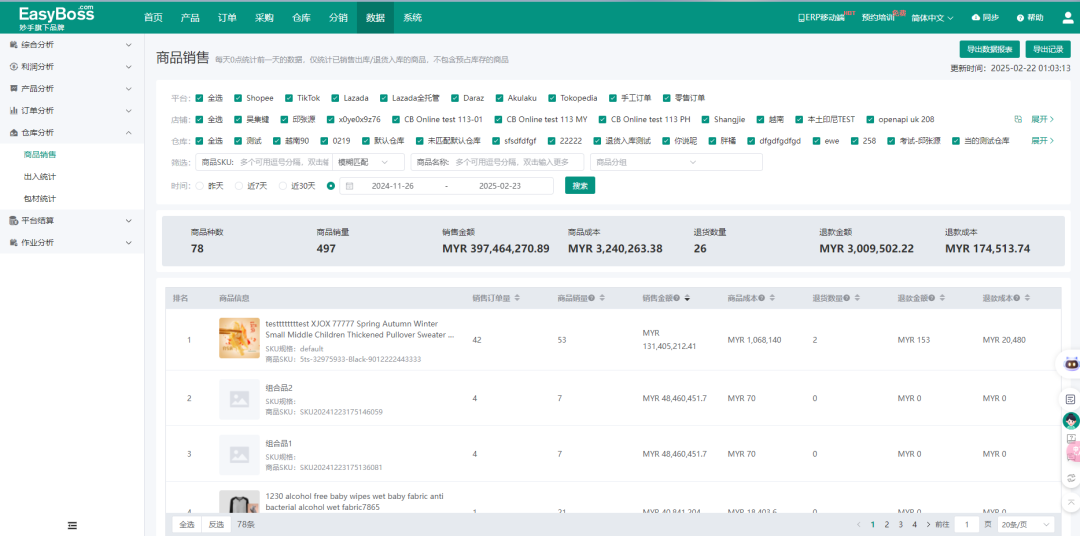
Task: Uncheck the TikTok platform checkbox
Action: (289, 98)
